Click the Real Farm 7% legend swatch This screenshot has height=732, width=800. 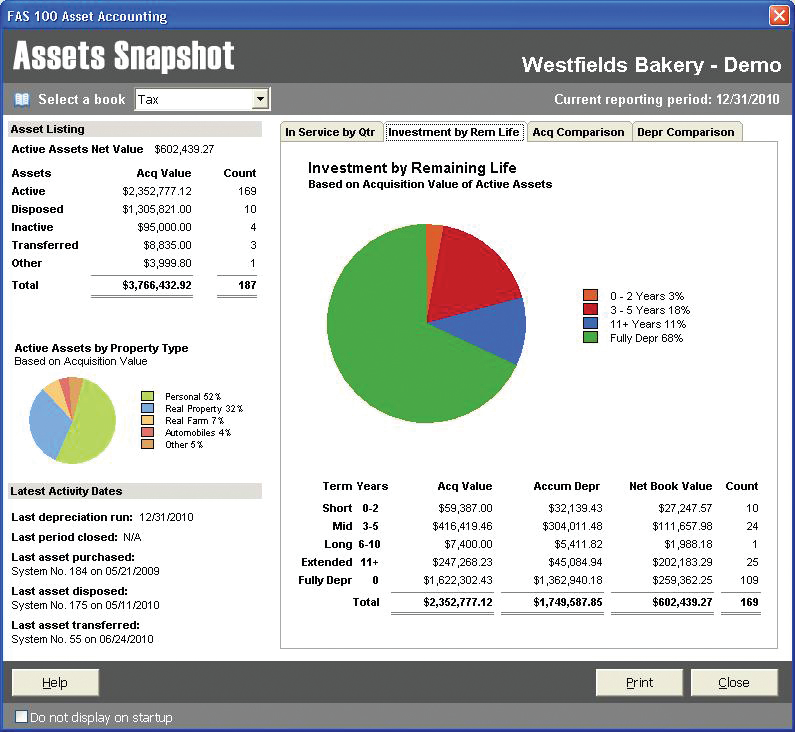pyautogui.click(x=147, y=420)
